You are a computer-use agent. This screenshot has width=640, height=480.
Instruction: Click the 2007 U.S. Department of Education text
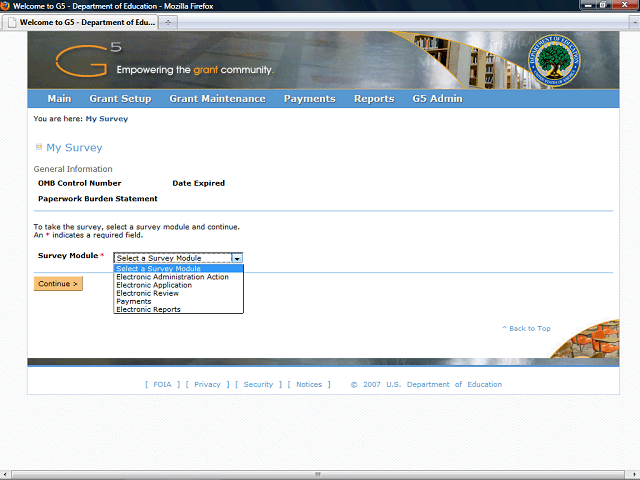[x=426, y=384]
